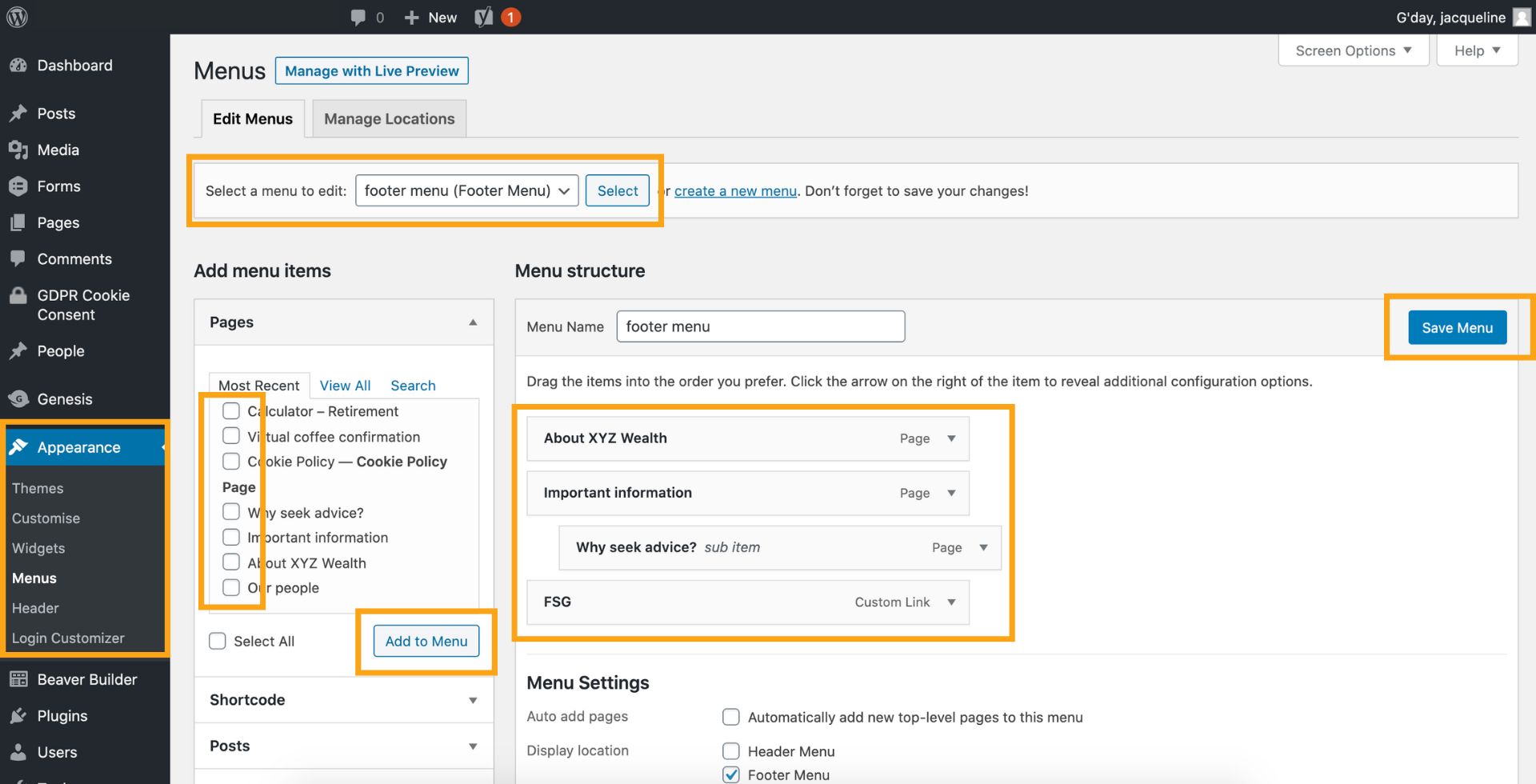Enable the Header Menu display location
1536x784 pixels.
pyautogui.click(x=730, y=751)
